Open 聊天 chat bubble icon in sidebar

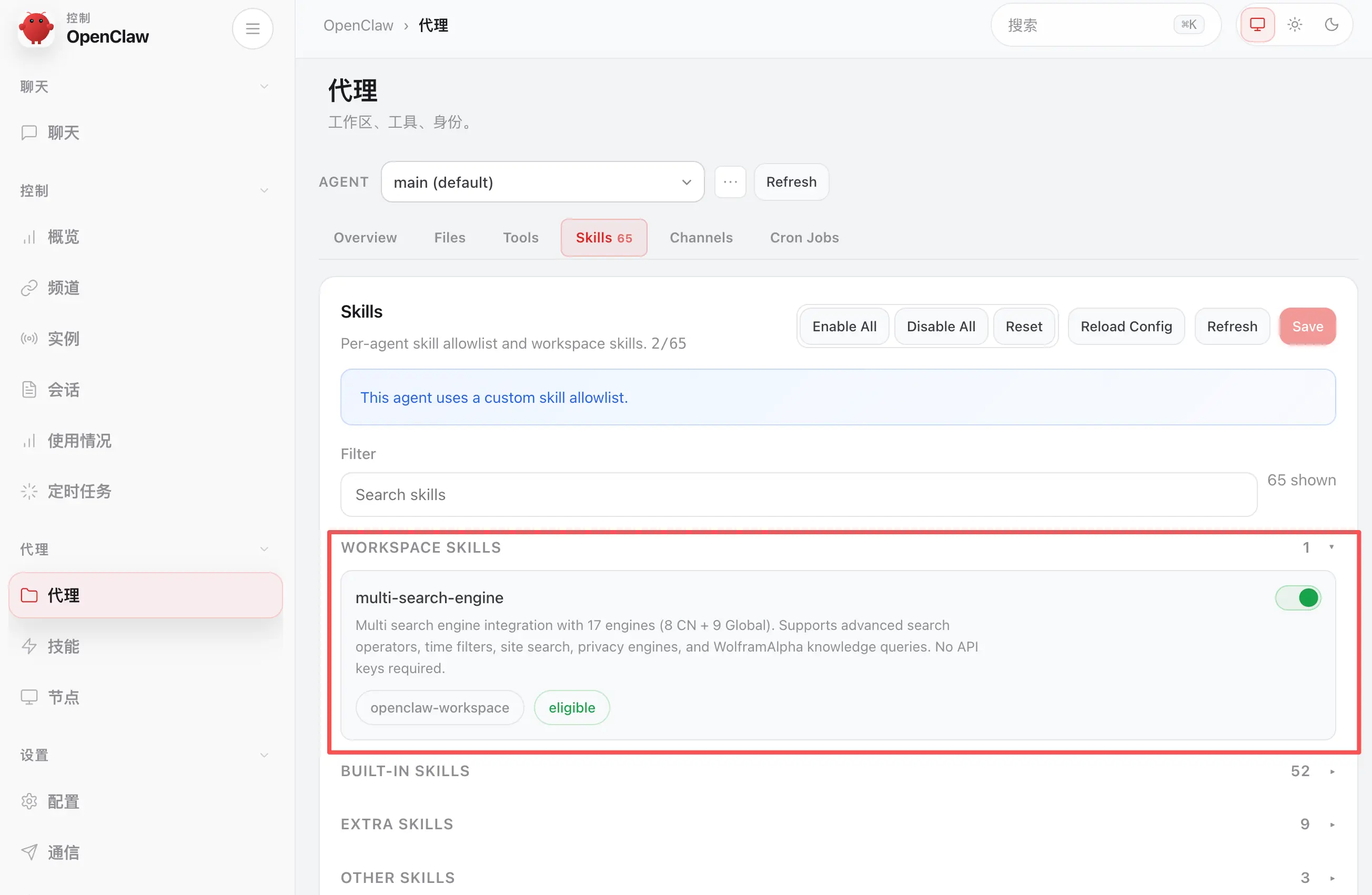point(29,133)
